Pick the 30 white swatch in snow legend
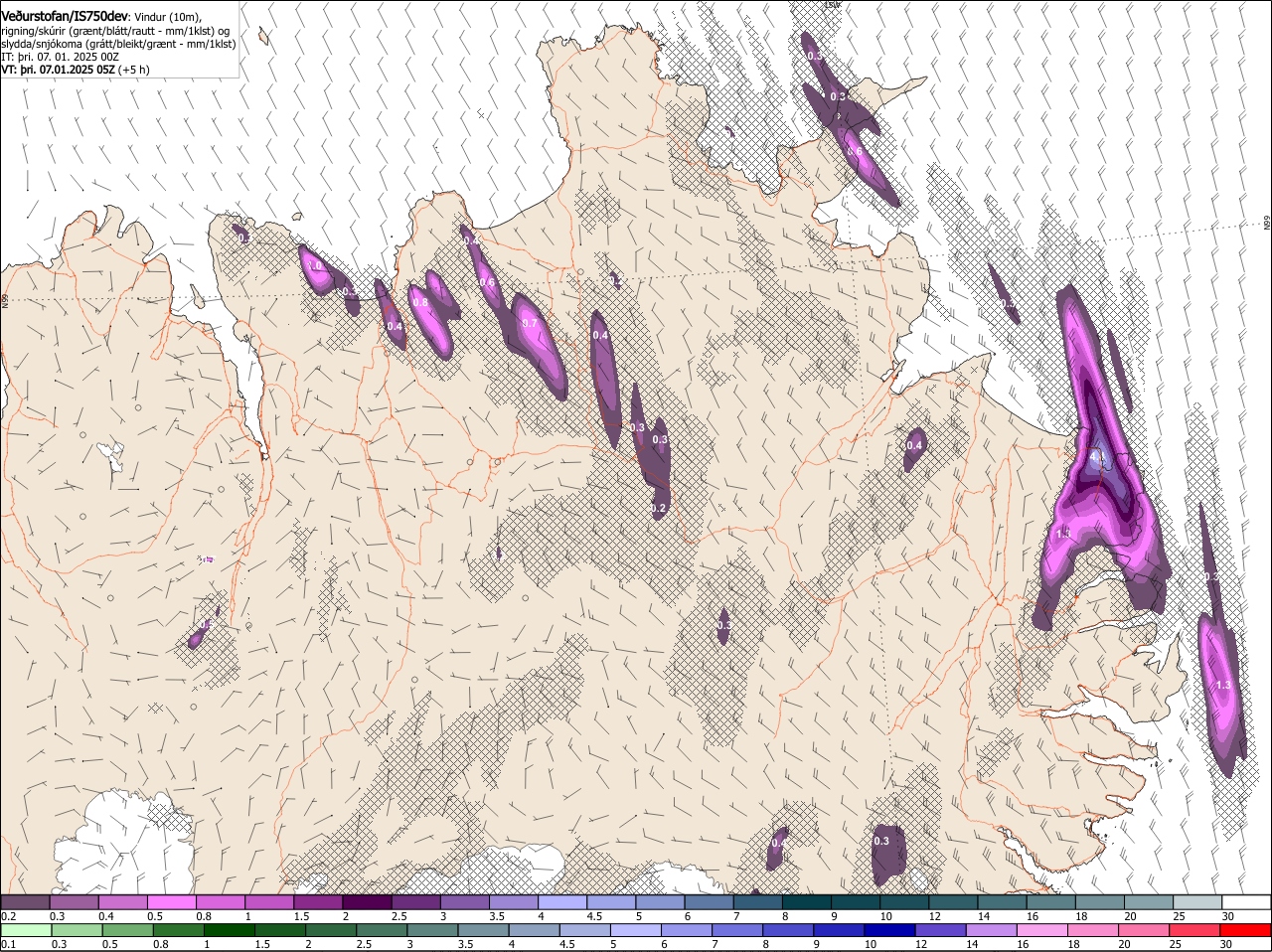 click(x=1246, y=902)
